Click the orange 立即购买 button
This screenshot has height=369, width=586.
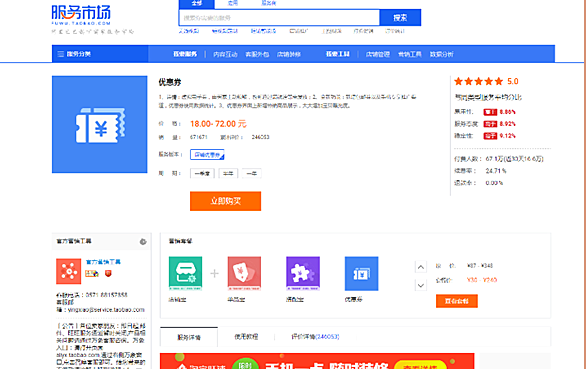[225, 201]
